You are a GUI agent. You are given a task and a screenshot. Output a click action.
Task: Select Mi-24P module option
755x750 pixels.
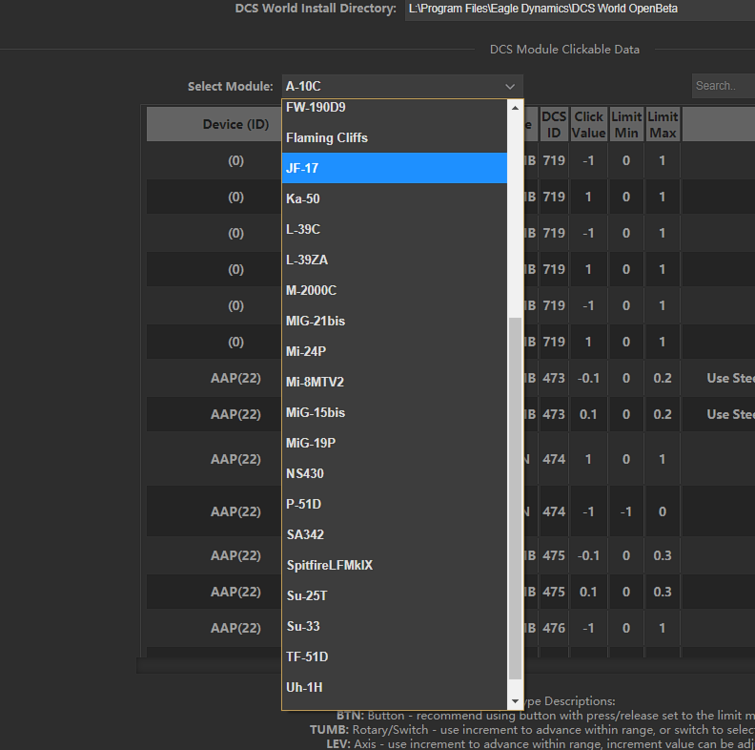(394, 351)
